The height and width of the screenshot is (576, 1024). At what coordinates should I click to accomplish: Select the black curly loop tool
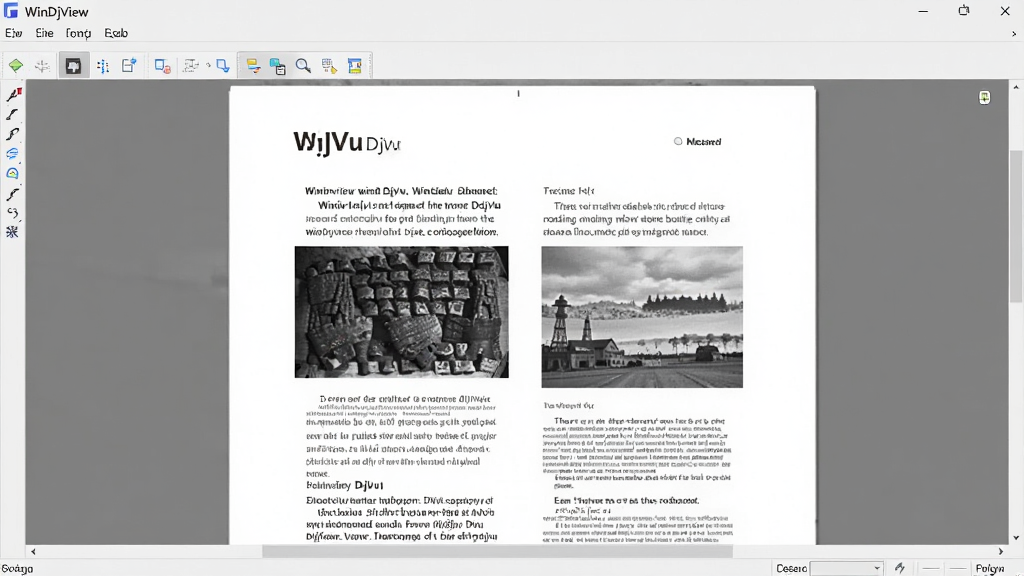pyautogui.click(x=12, y=213)
